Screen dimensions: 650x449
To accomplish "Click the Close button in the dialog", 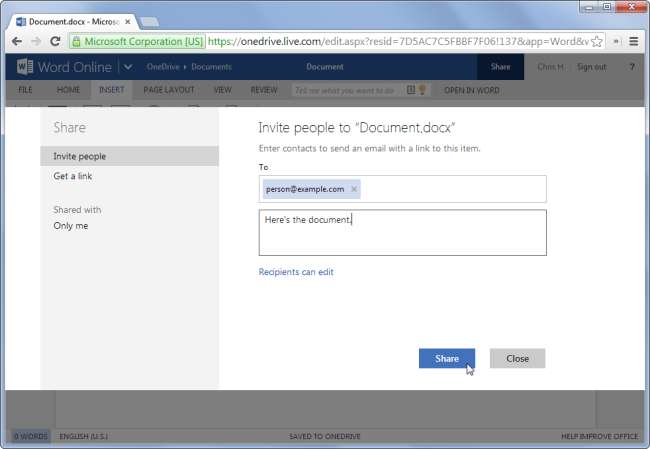I will tap(517, 358).
